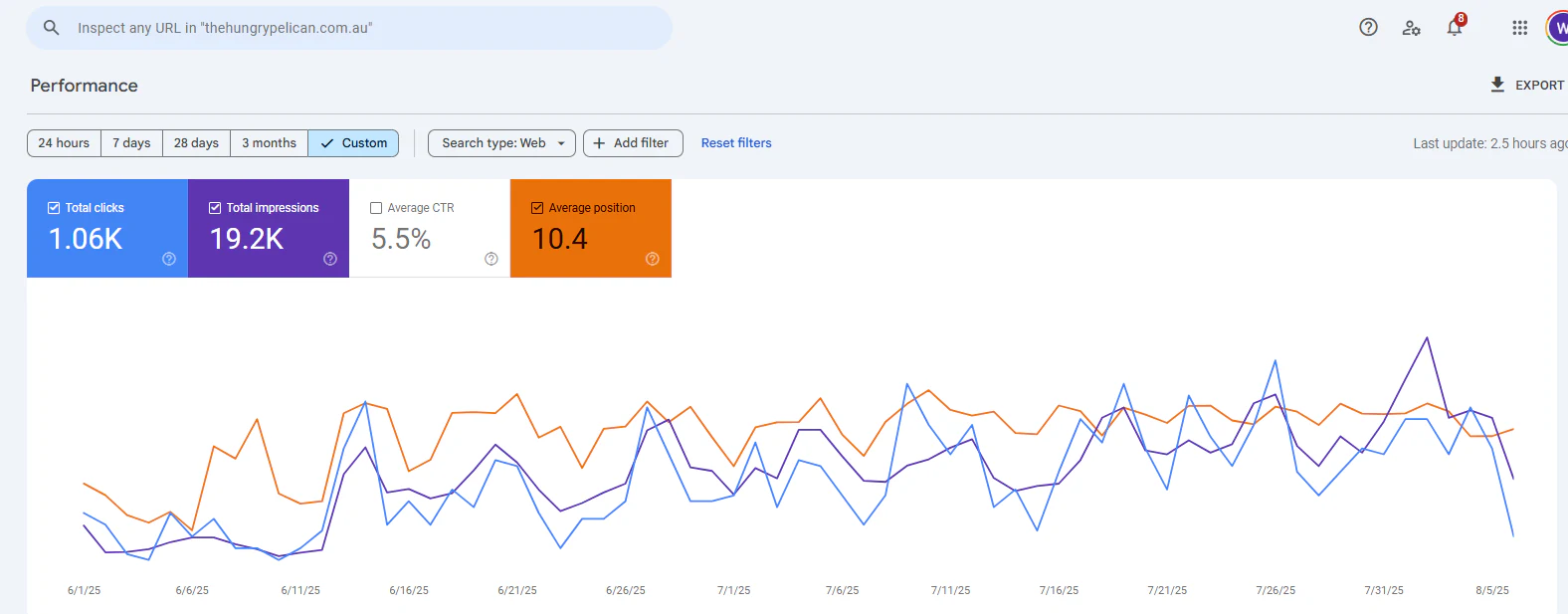Click the search magnifier icon
This screenshot has height=614, width=1568.
(x=52, y=28)
